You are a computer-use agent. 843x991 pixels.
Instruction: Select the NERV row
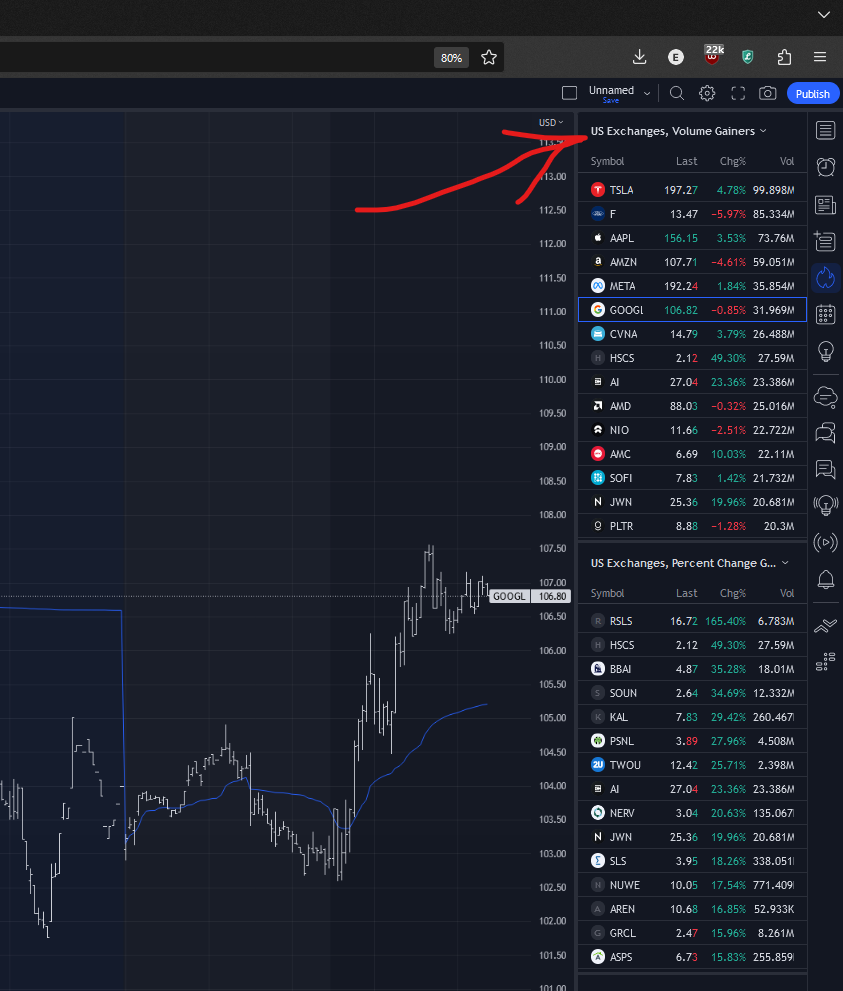(x=692, y=813)
